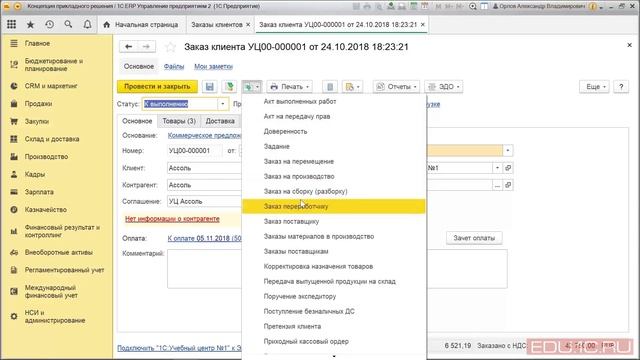The height and width of the screenshot is (360, 640).
Task: Navigate back with the left arrow
Action: coord(129,47)
